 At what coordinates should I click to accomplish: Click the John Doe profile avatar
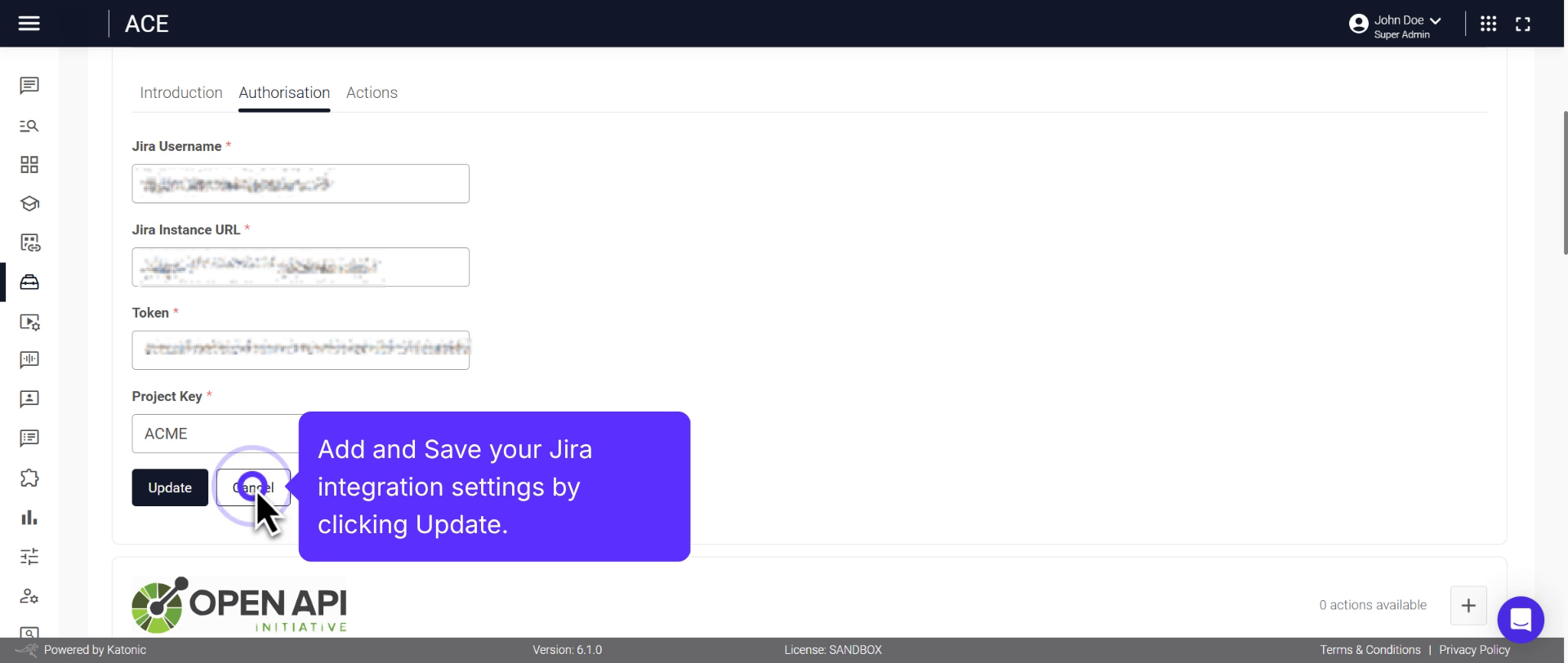[x=1358, y=24]
